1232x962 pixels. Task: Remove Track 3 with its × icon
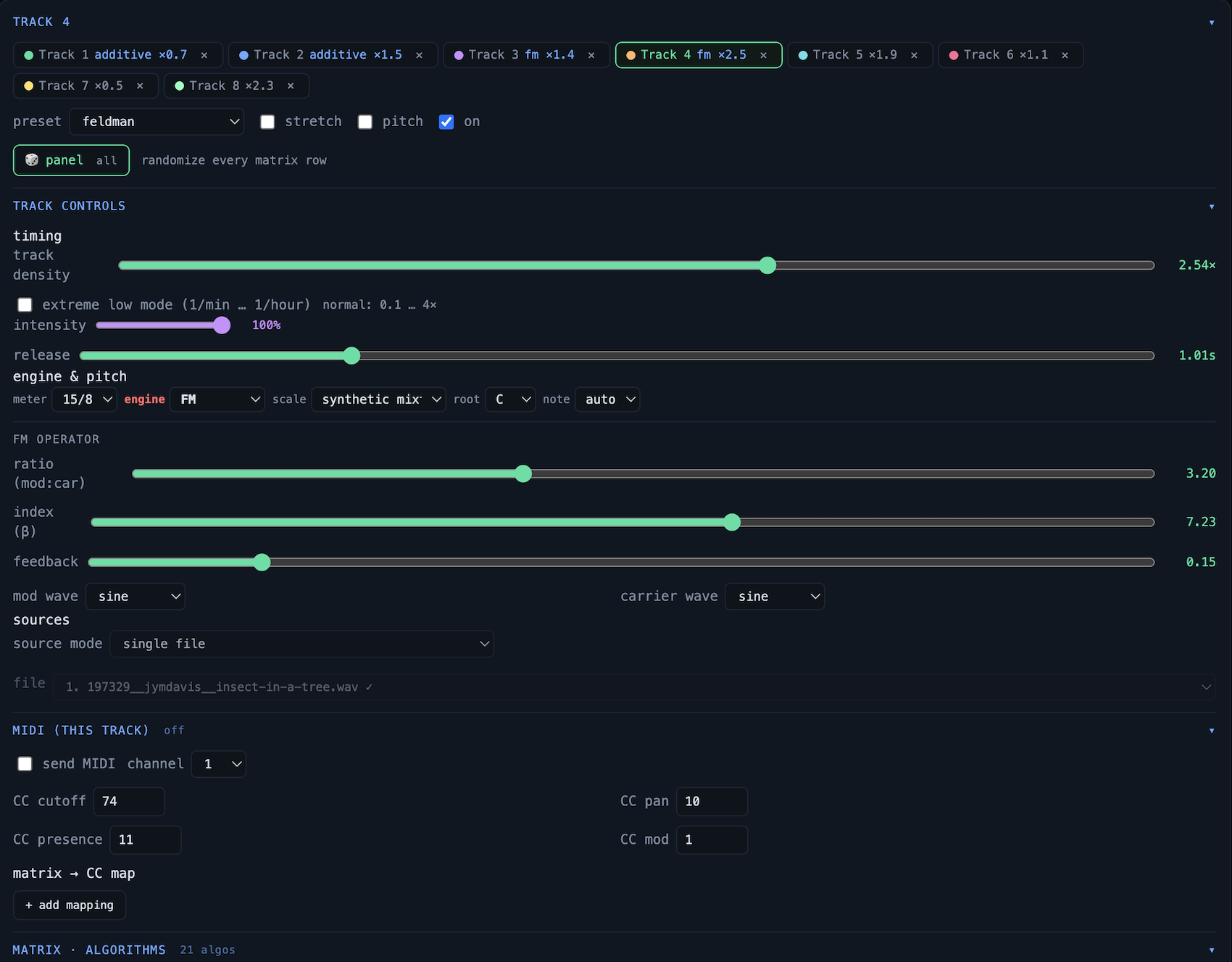pos(591,55)
